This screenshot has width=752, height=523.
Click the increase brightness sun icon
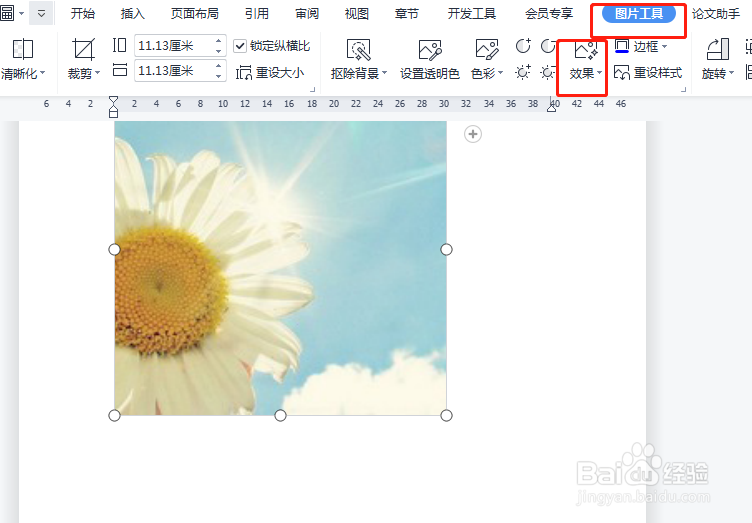(523, 72)
